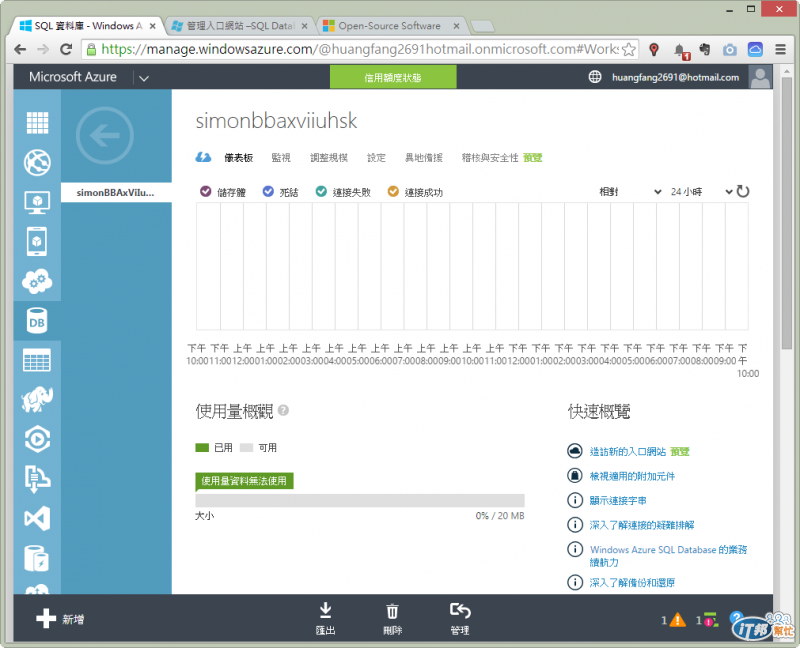Toggle 死結 deadlock metric checkbox
The height and width of the screenshot is (648, 800).
(268, 191)
